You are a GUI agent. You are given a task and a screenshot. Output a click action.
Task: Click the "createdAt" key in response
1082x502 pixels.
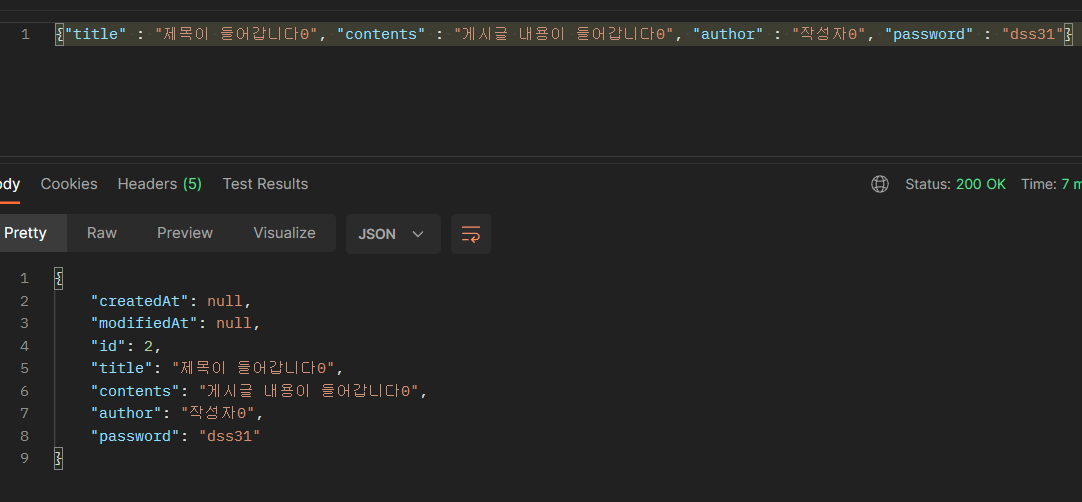140,301
